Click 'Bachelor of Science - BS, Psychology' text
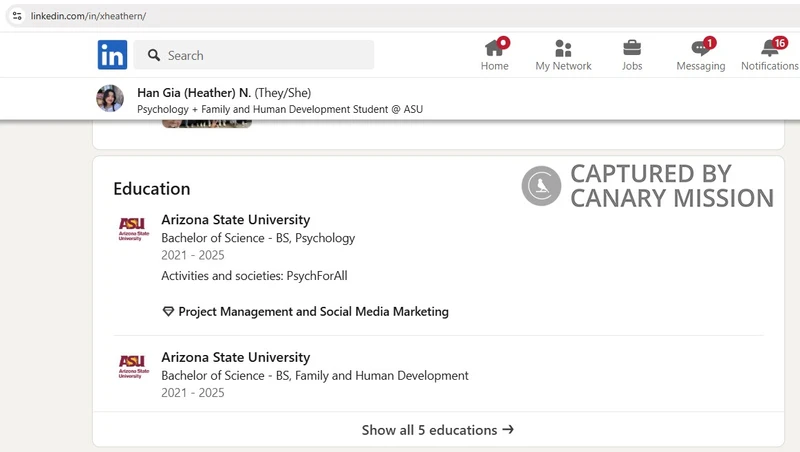 tap(258, 238)
